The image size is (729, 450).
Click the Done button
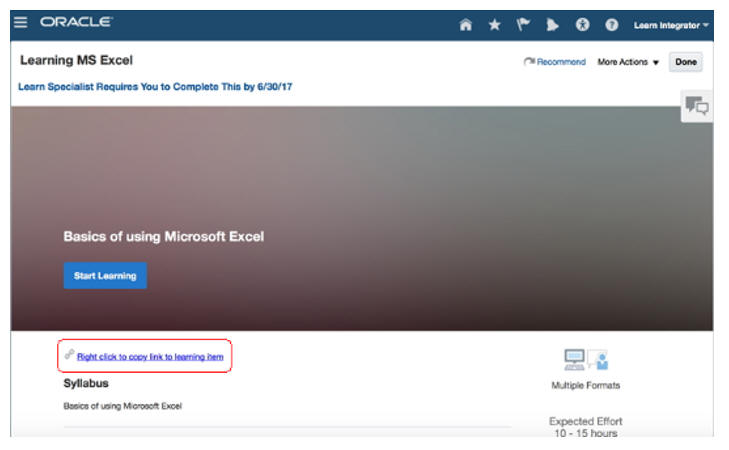pos(686,62)
